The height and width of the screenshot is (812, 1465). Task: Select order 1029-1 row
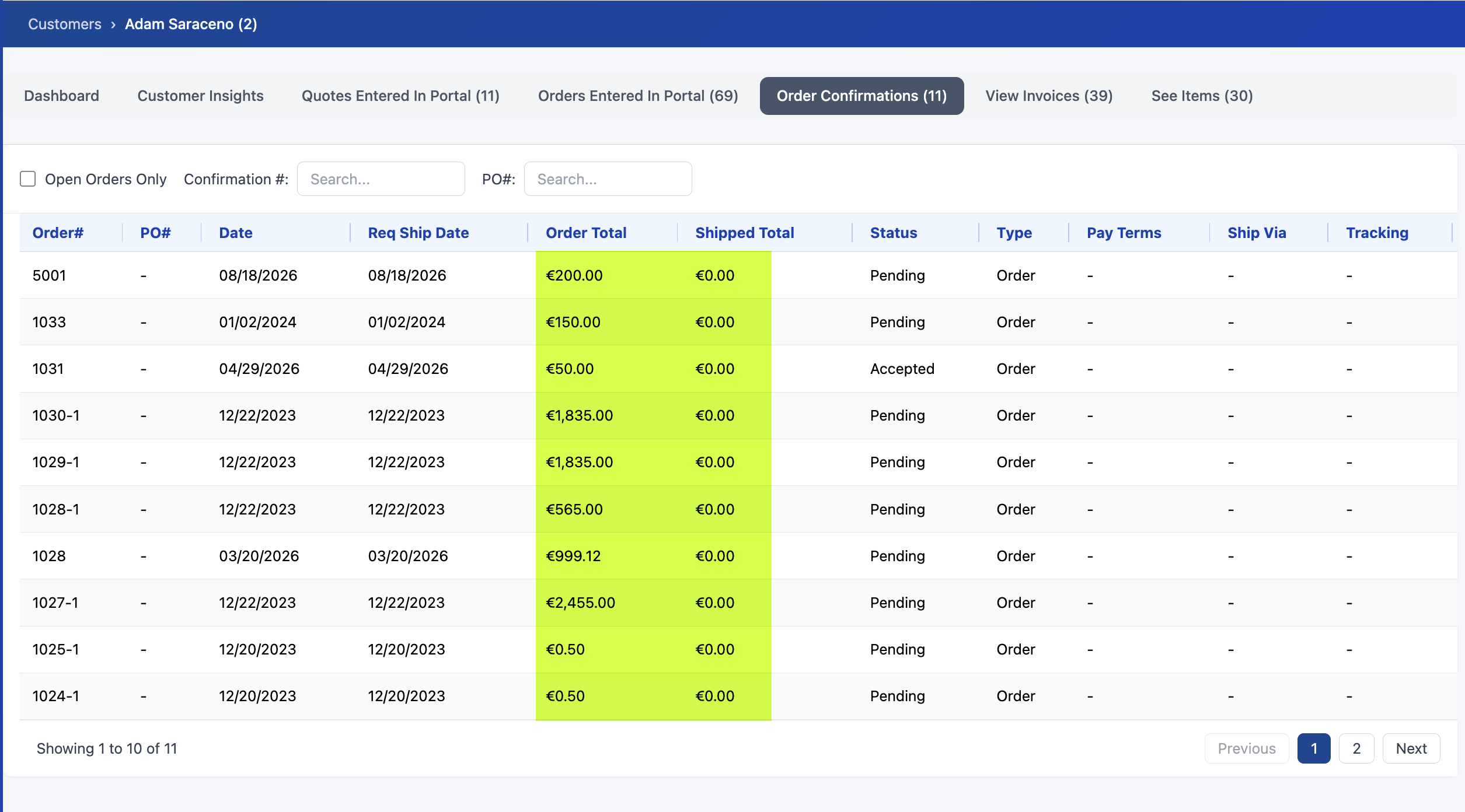point(738,462)
